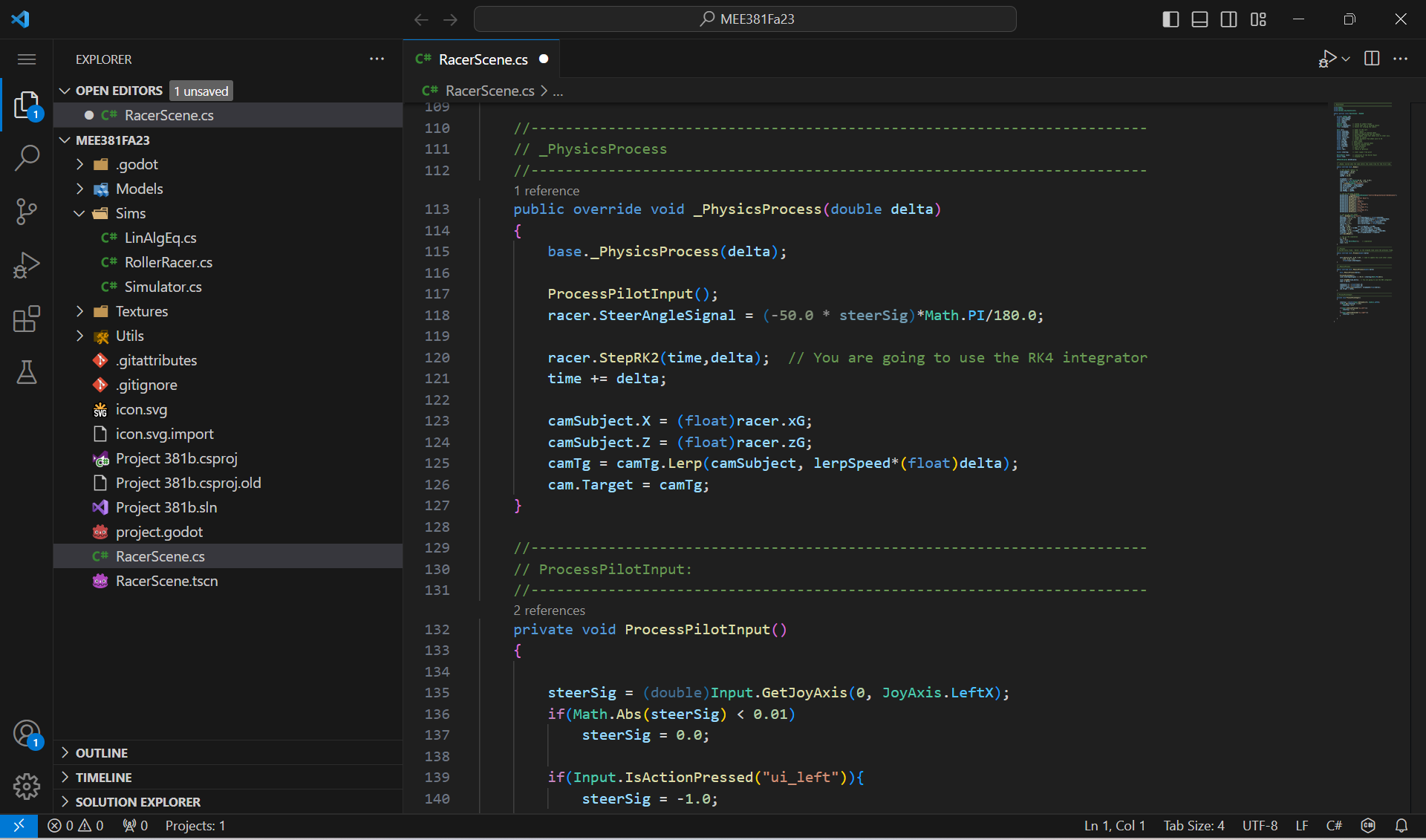1426x840 pixels.
Task: Open the Manage settings gear
Action: click(27, 787)
